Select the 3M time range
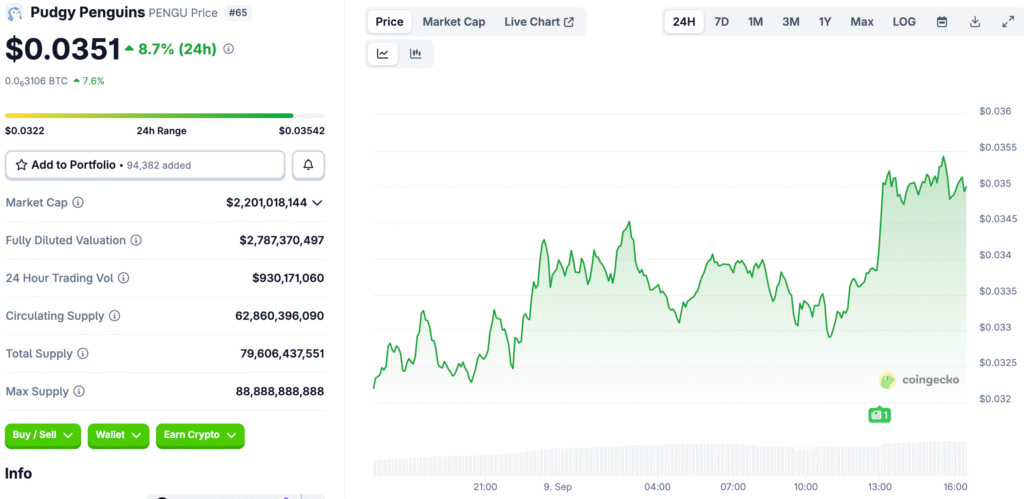 coord(791,22)
